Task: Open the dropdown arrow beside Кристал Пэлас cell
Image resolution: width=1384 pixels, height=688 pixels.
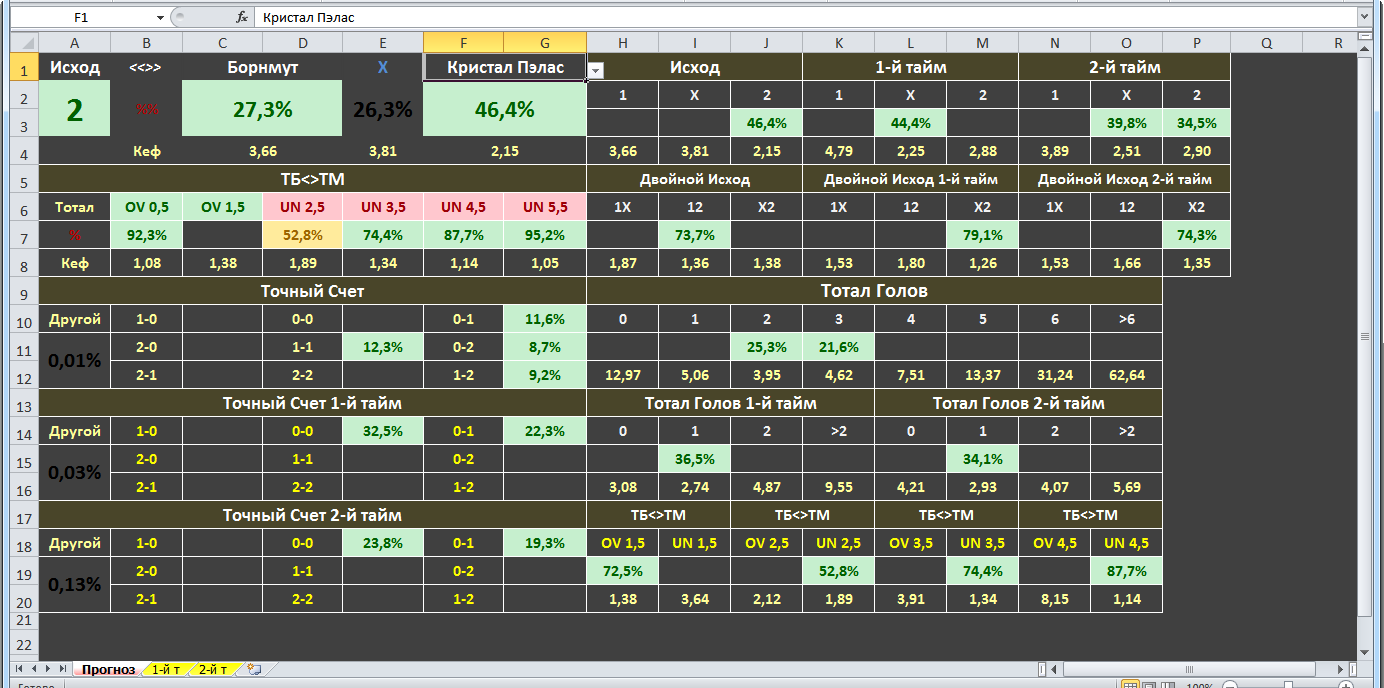Action: [595, 71]
